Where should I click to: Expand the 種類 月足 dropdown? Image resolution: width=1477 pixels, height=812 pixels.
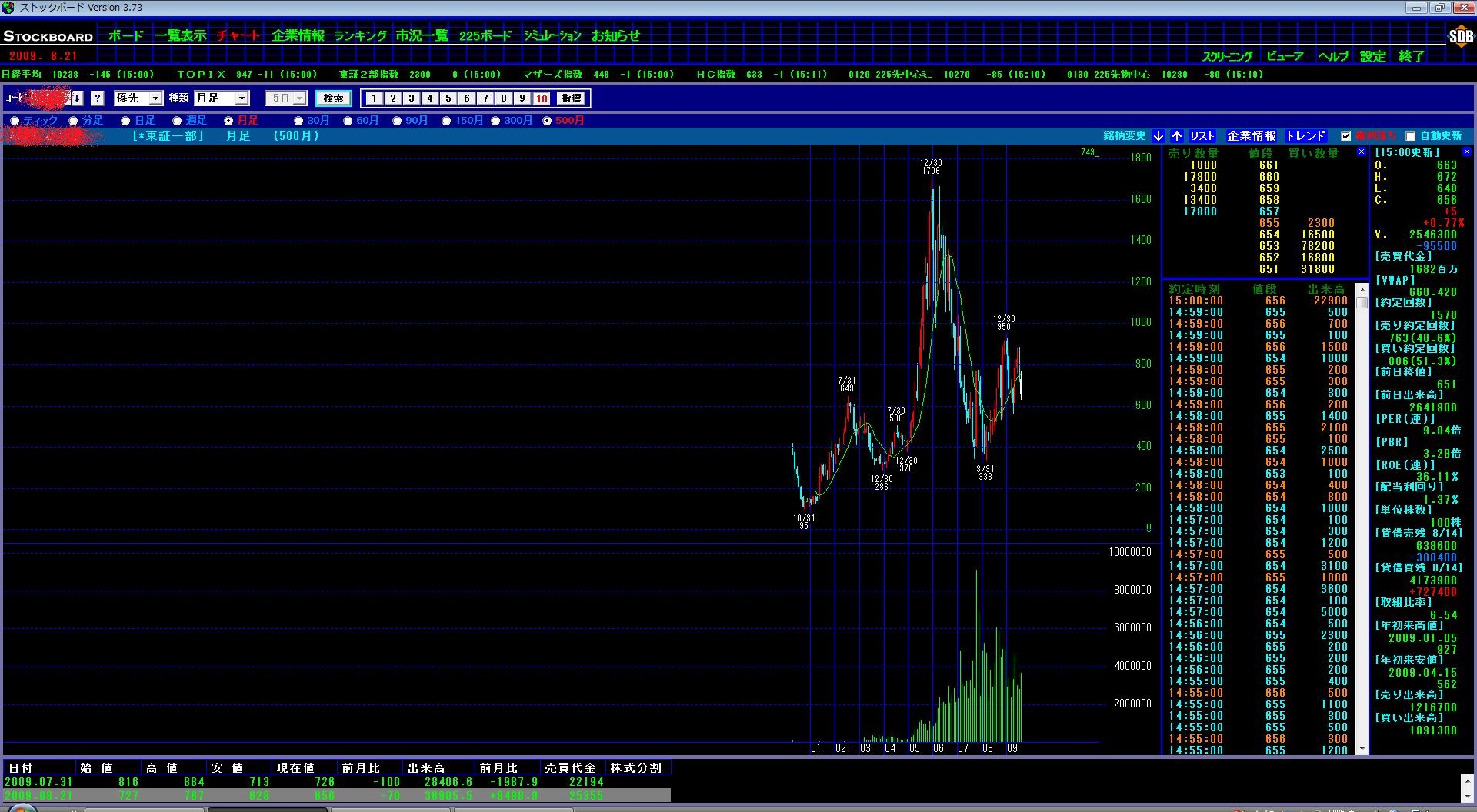coord(242,98)
